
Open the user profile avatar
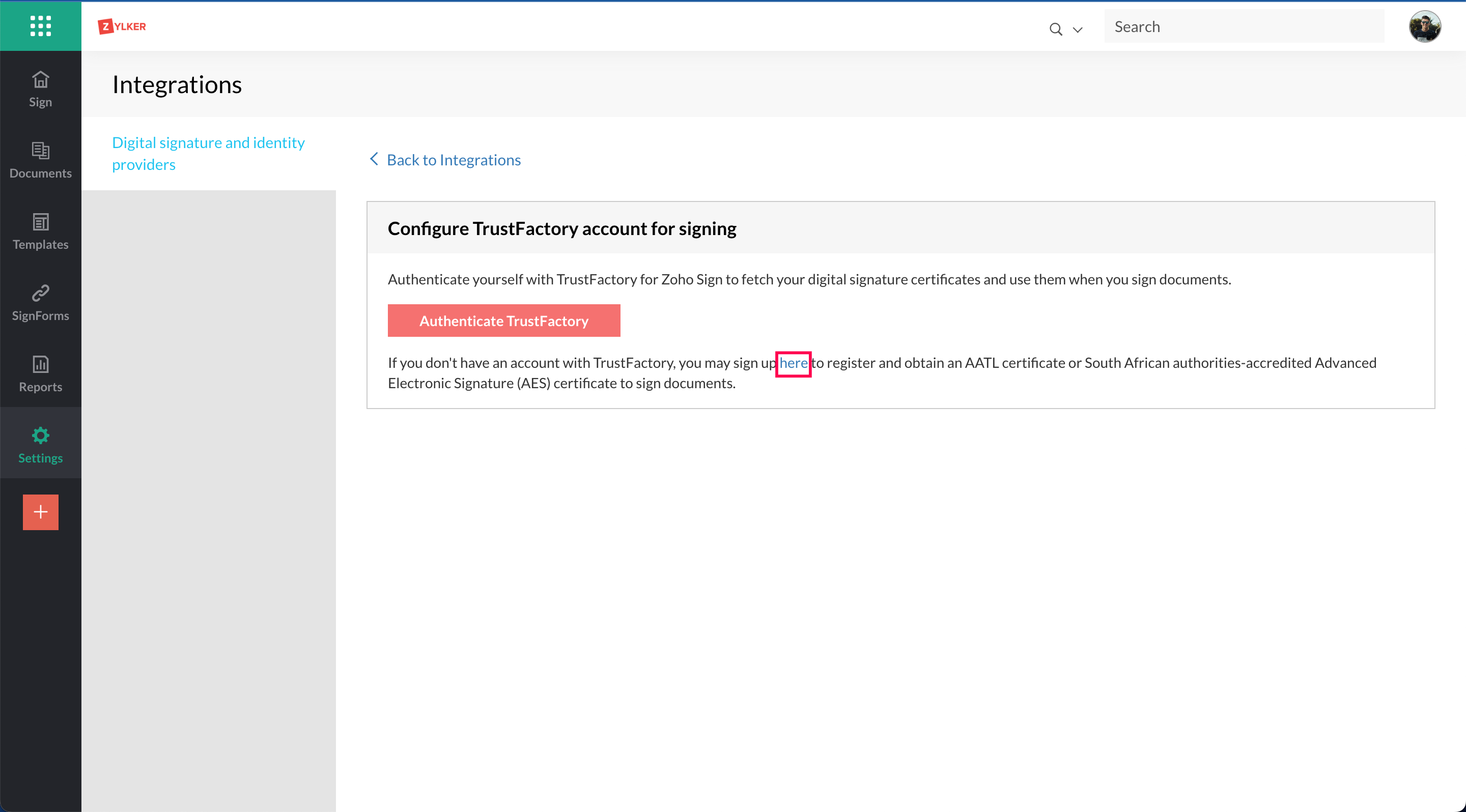pyautogui.click(x=1424, y=26)
